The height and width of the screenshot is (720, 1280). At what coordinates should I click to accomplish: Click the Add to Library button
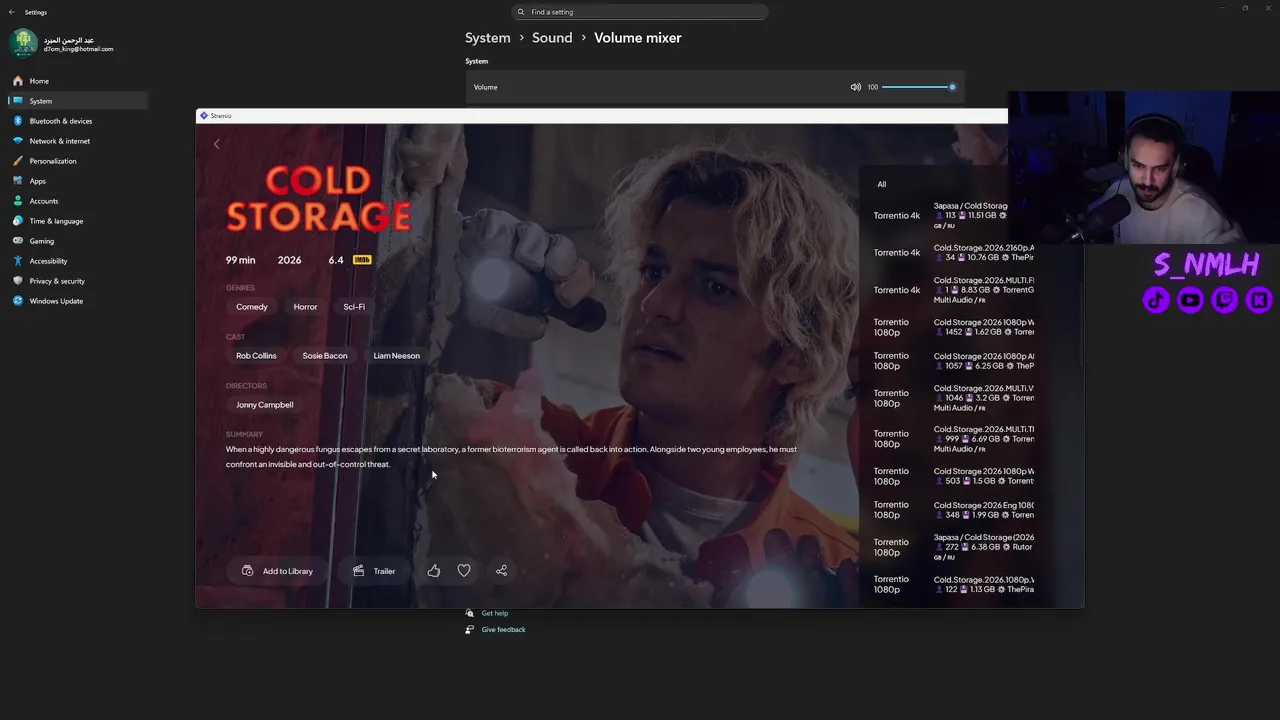(277, 571)
